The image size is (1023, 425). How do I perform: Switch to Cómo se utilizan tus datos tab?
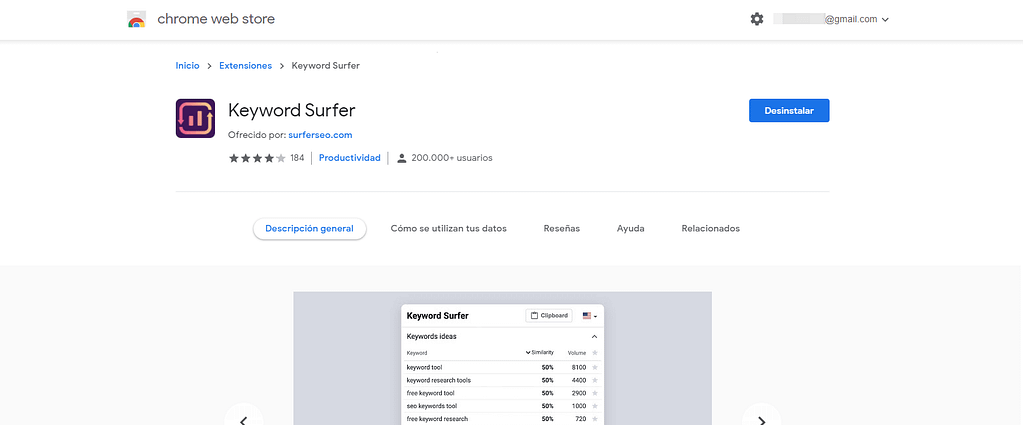448,228
